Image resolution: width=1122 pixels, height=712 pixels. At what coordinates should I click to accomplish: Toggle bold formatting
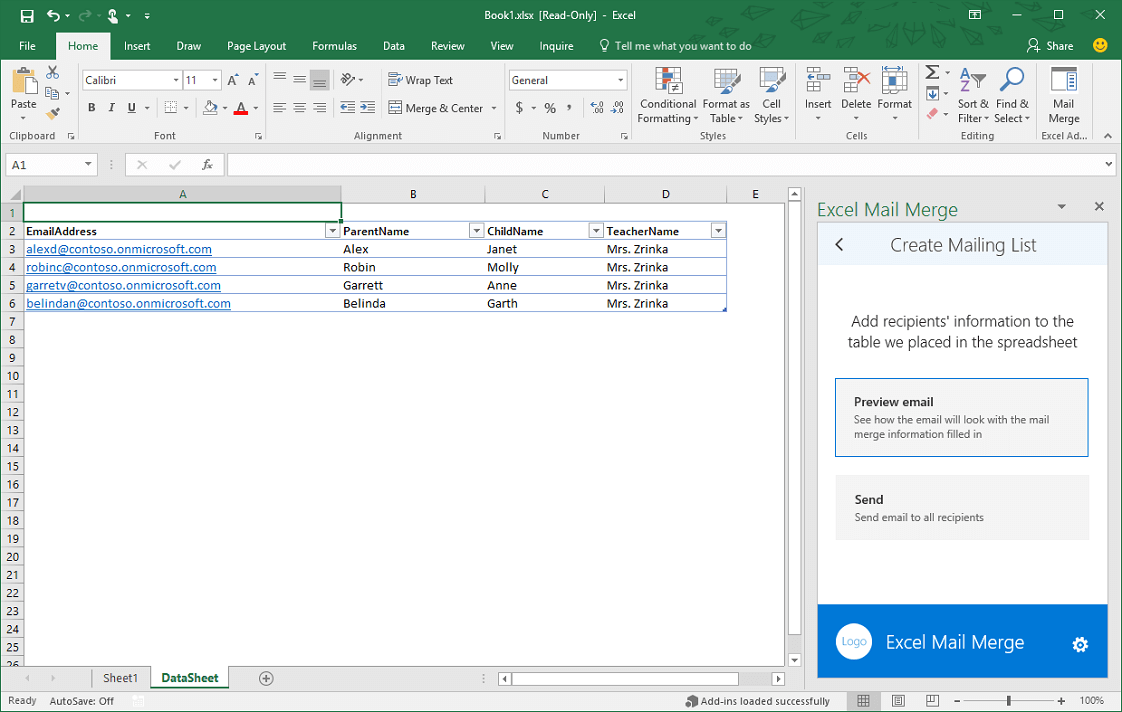[91, 107]
